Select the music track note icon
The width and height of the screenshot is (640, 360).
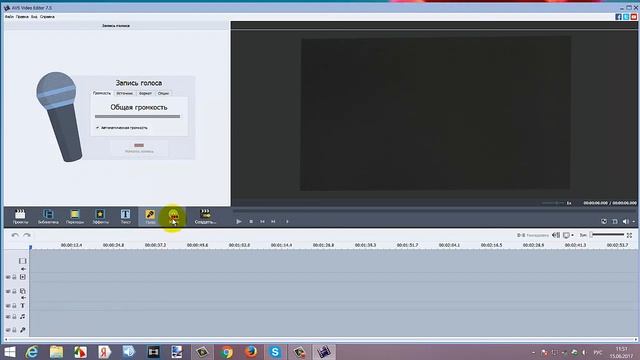[x=22, y=317]
